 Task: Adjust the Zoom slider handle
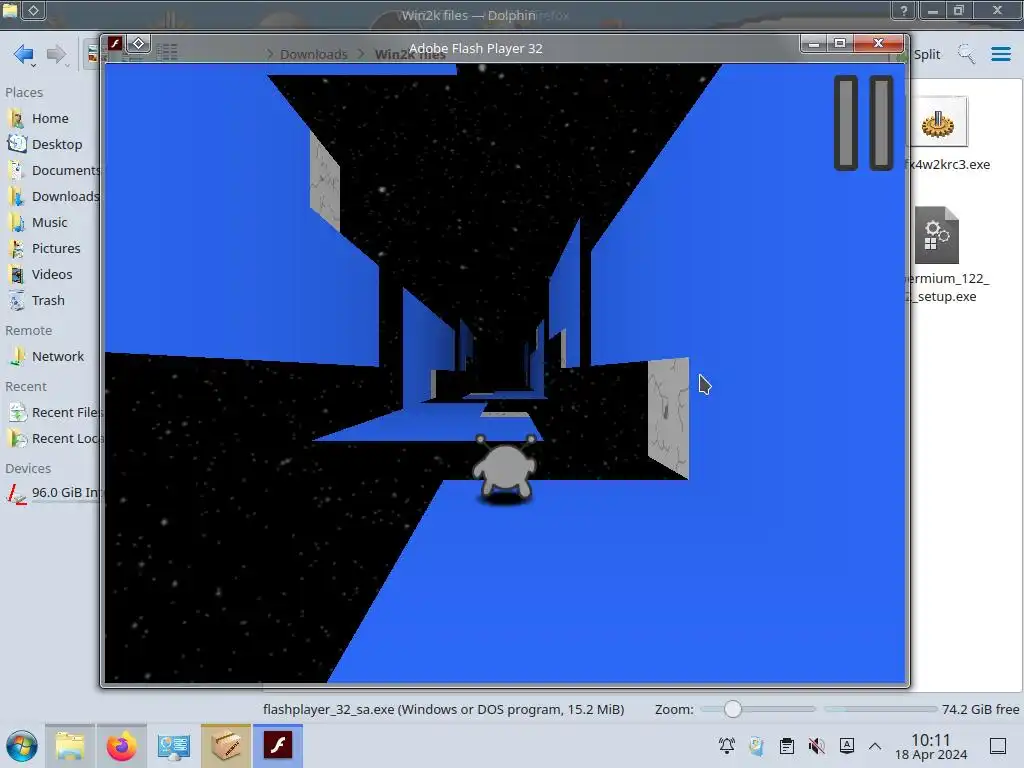pyautogui.click(x=733, y=709)
